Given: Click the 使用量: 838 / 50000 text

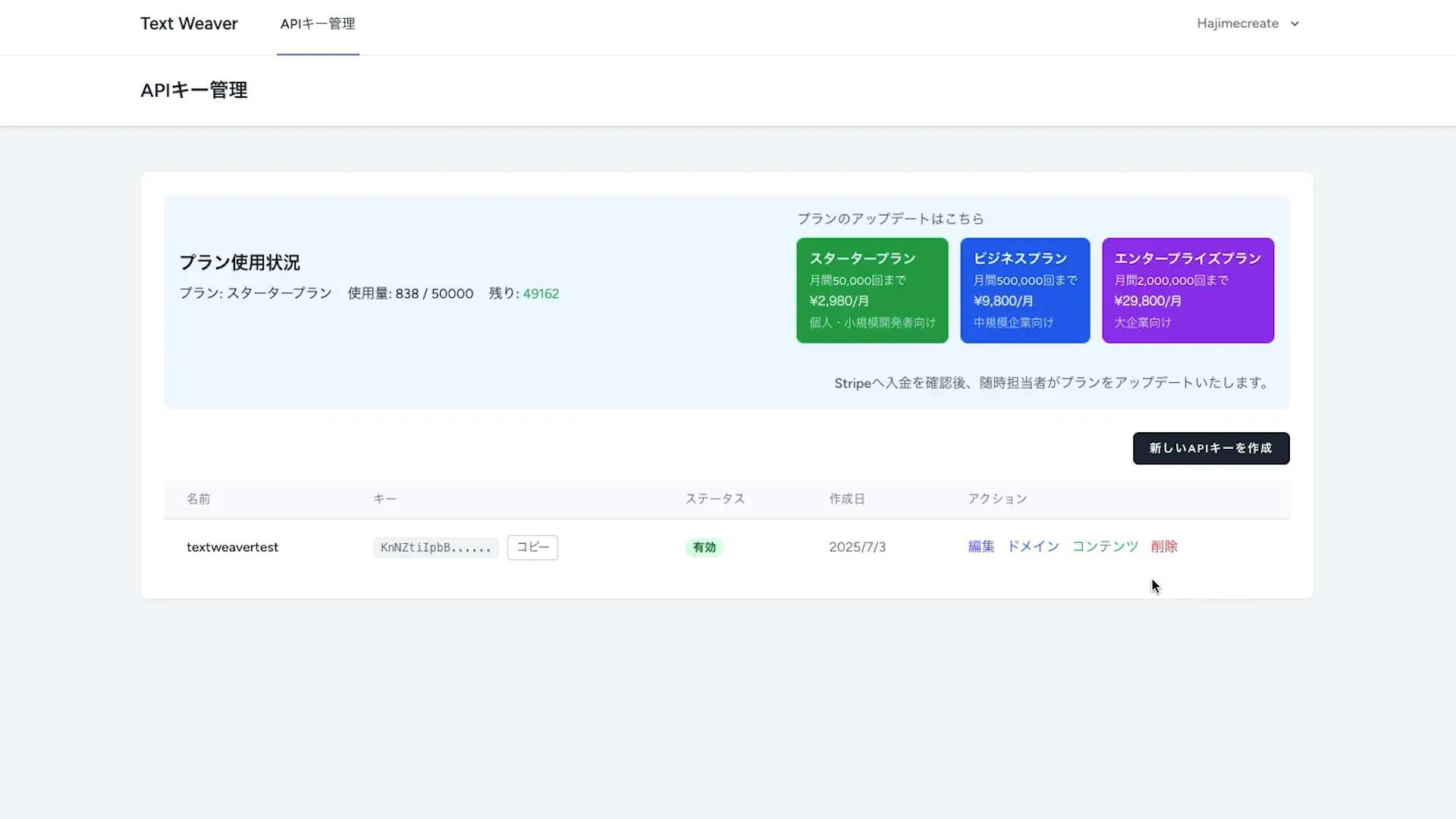Looking at the screenshot, I should (x=410, y=293).
